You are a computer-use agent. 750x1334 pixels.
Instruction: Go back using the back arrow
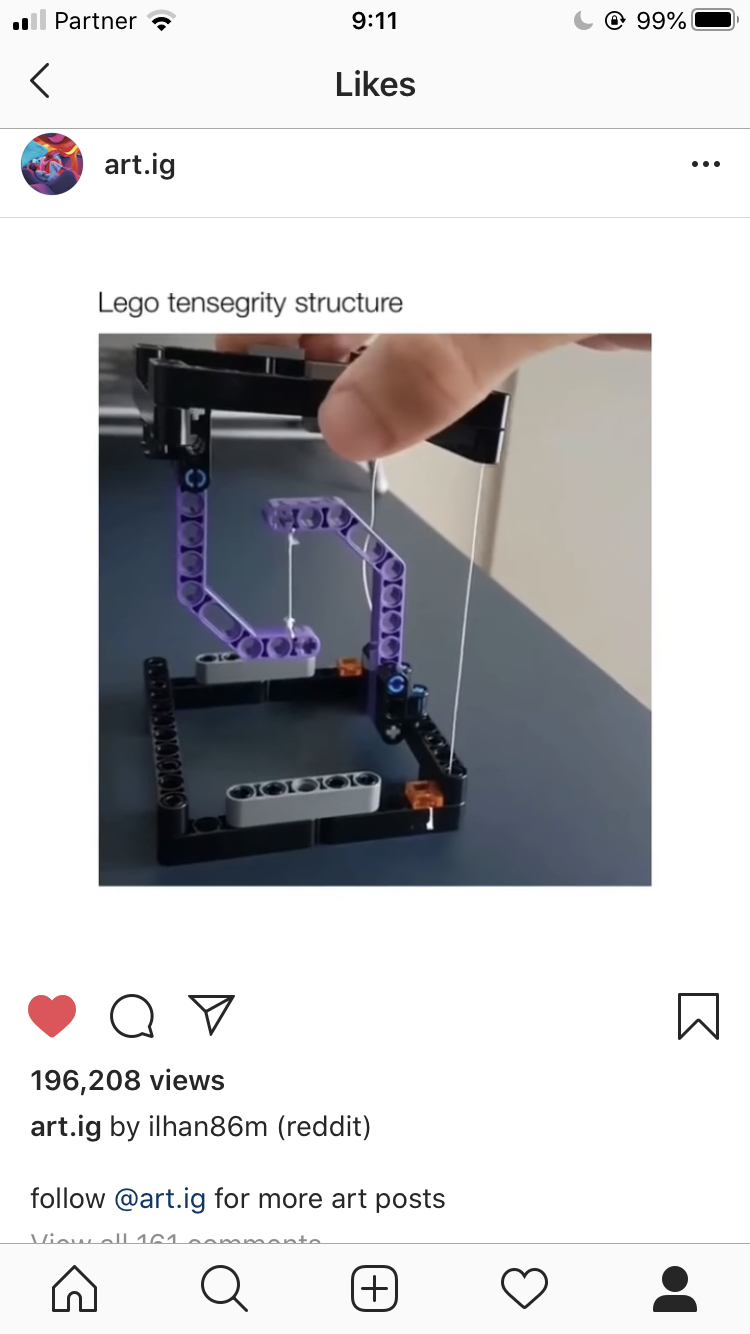39,81
